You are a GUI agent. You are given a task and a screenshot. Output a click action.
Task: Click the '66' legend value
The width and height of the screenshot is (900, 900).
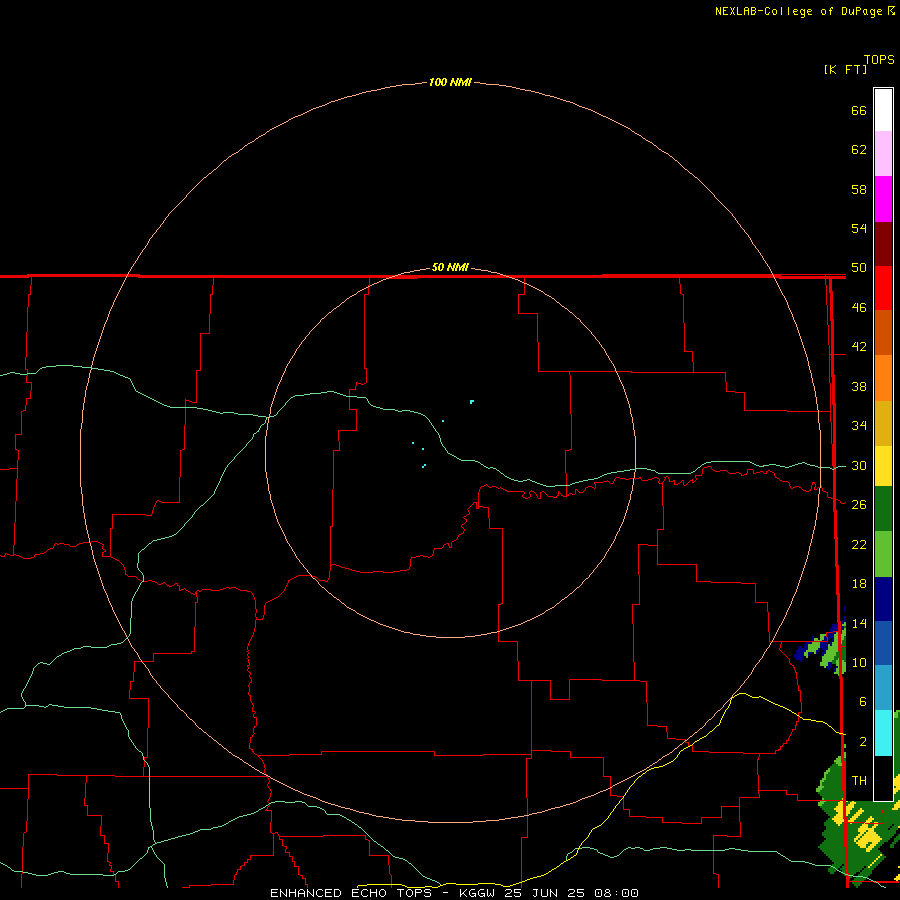(859, 110)
